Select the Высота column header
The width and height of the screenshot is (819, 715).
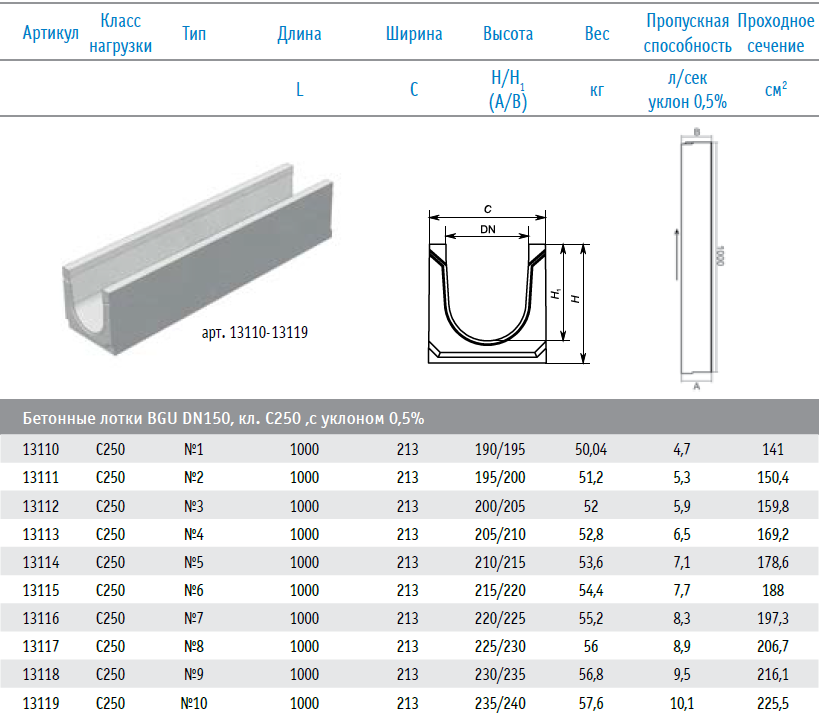[x=508, y=34]
